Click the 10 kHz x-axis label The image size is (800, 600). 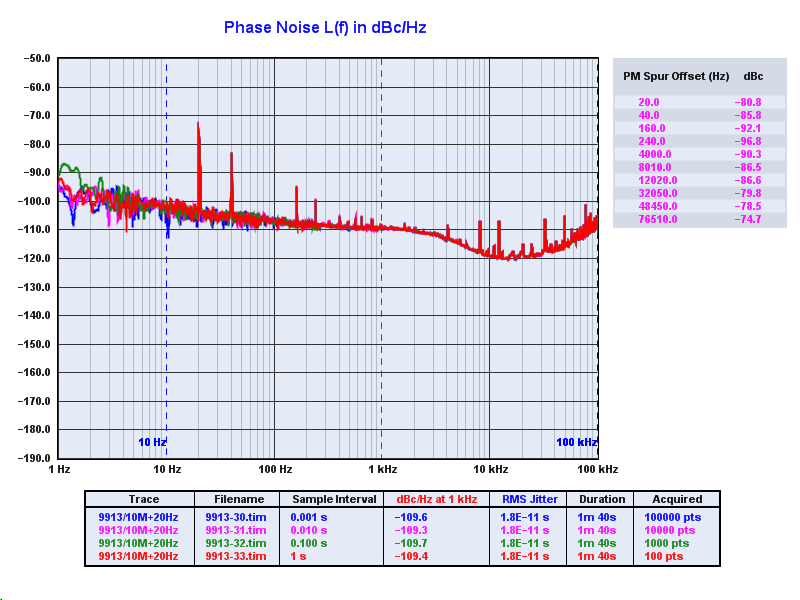491,469
